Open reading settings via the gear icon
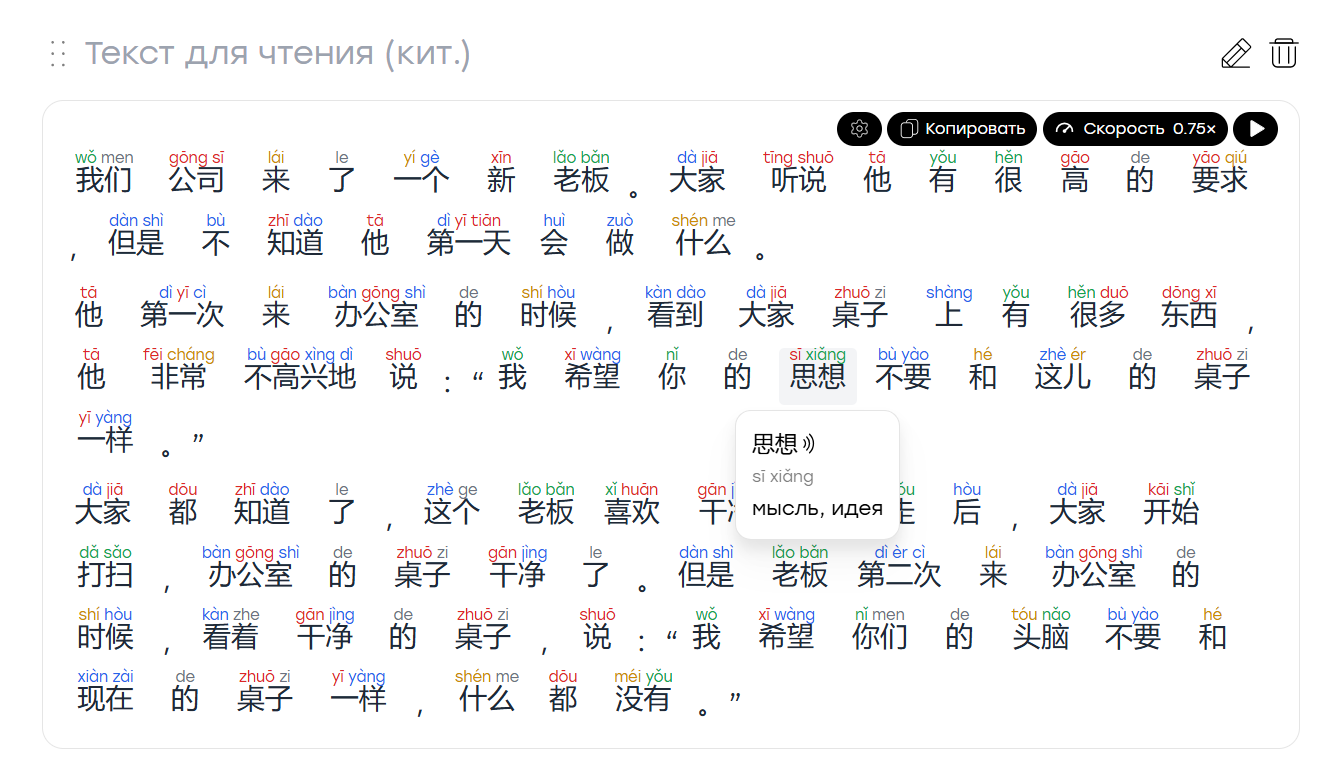 pyautogui.click(x=859, y=129)
